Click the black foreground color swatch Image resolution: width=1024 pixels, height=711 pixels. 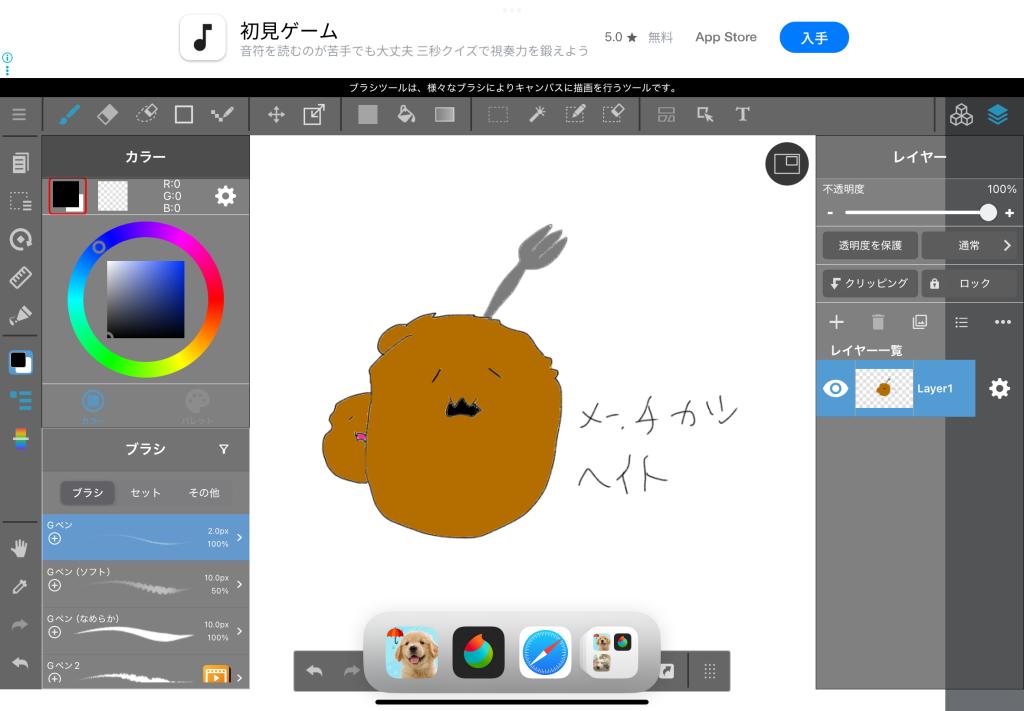pyautogui.click(x=66, y=194)
